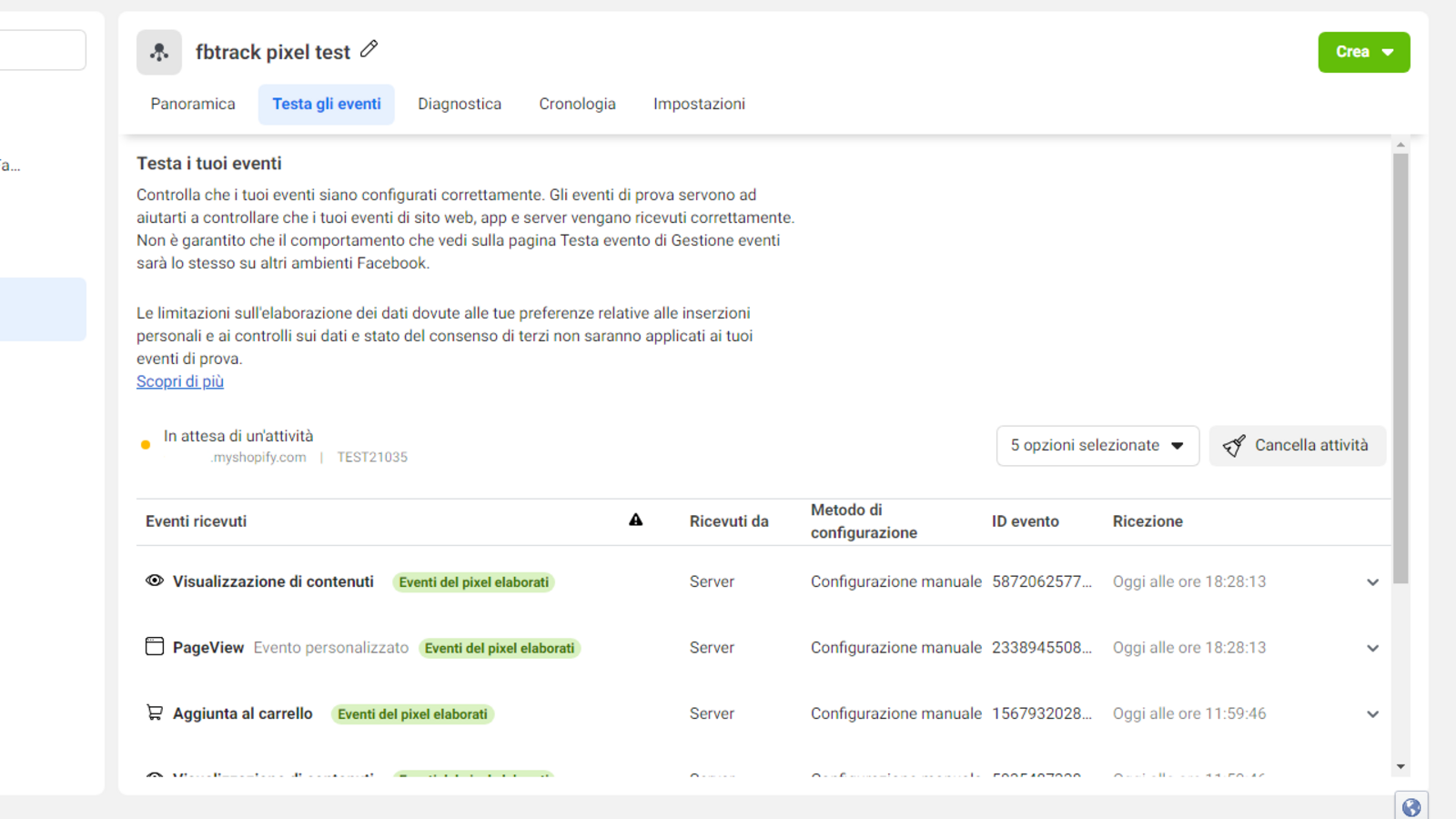This screenshot has height=819, width=1456.
Task: Go to the Cronologia tab
Action: coord(577,104)
